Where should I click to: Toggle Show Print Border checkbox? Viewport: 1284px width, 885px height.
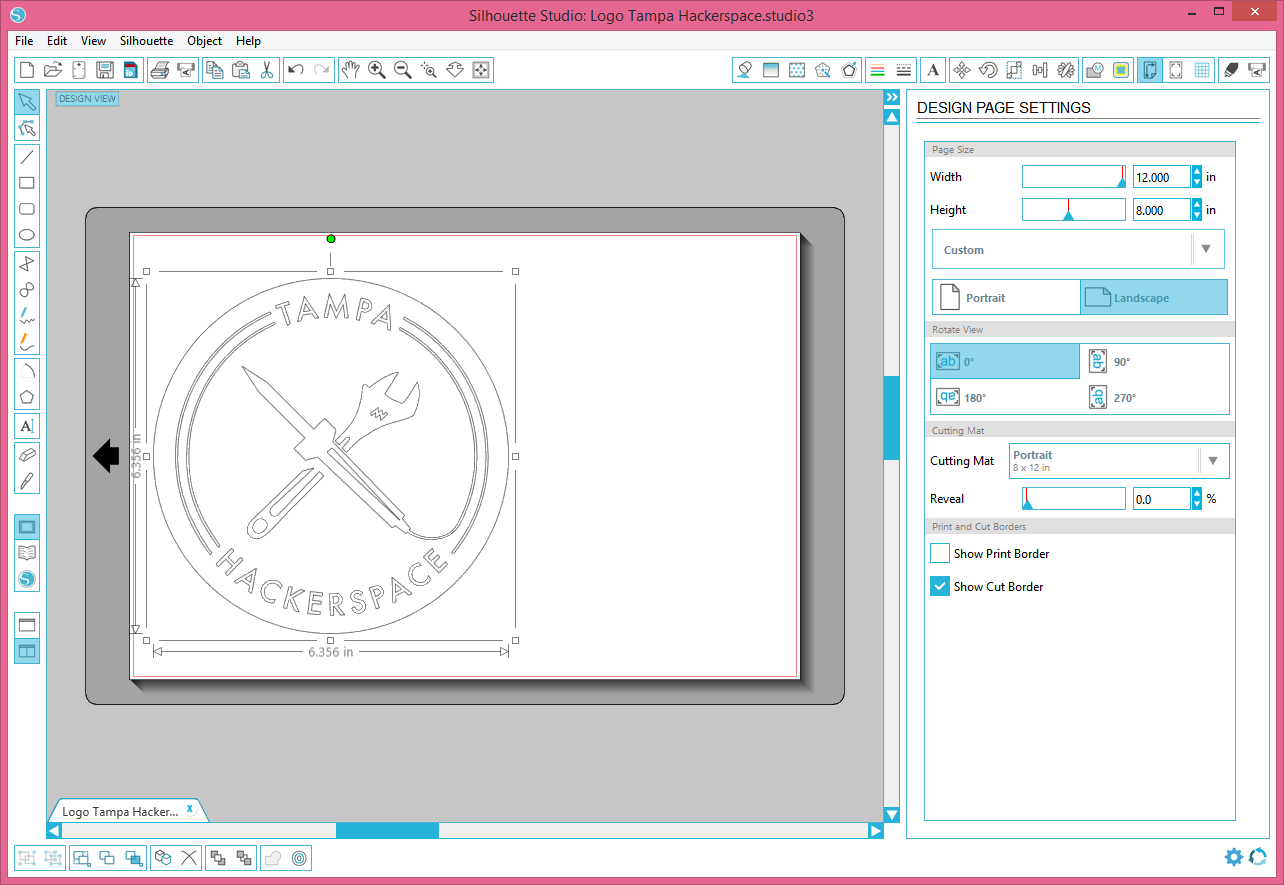(940, 553)
